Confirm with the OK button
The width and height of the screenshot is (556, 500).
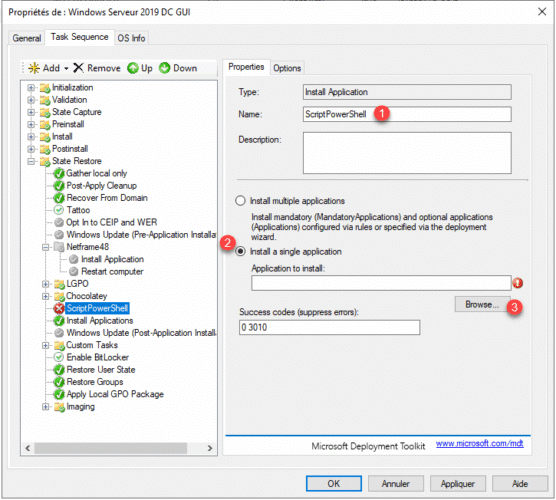tap(334, 484)
